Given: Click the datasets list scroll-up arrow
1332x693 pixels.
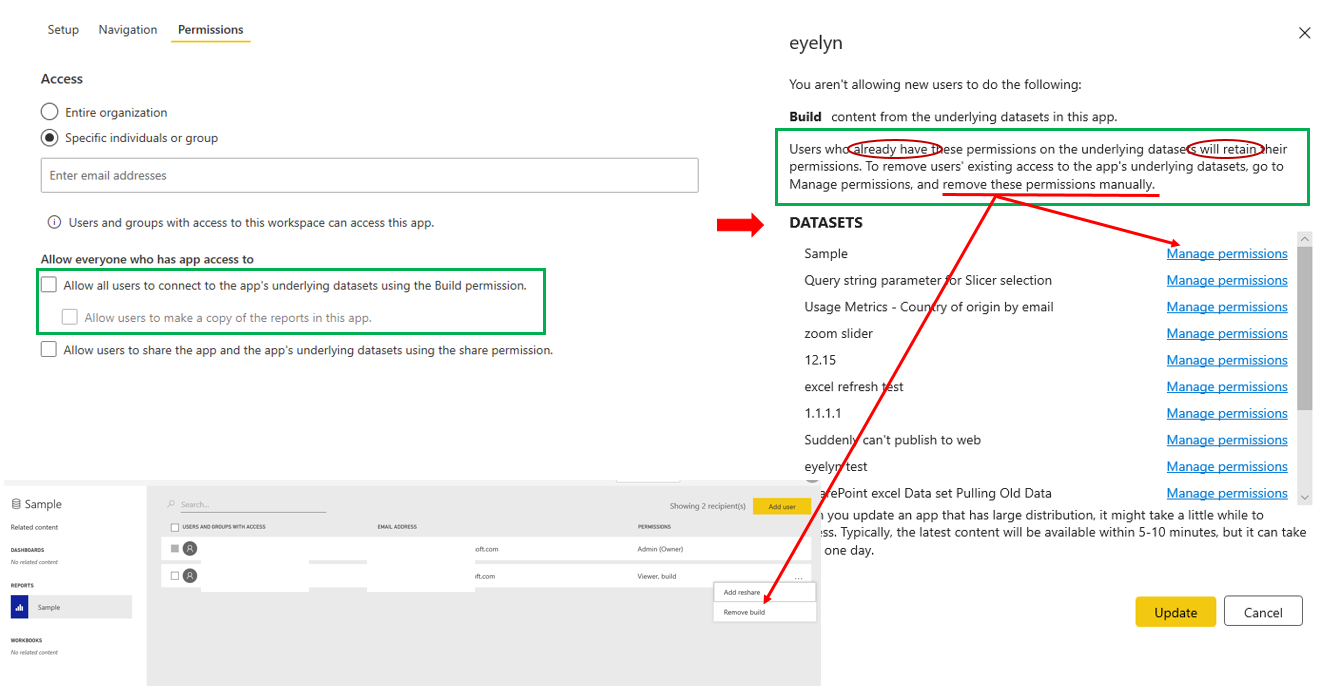Looking at the screenshot, I should pos(1305,239).
